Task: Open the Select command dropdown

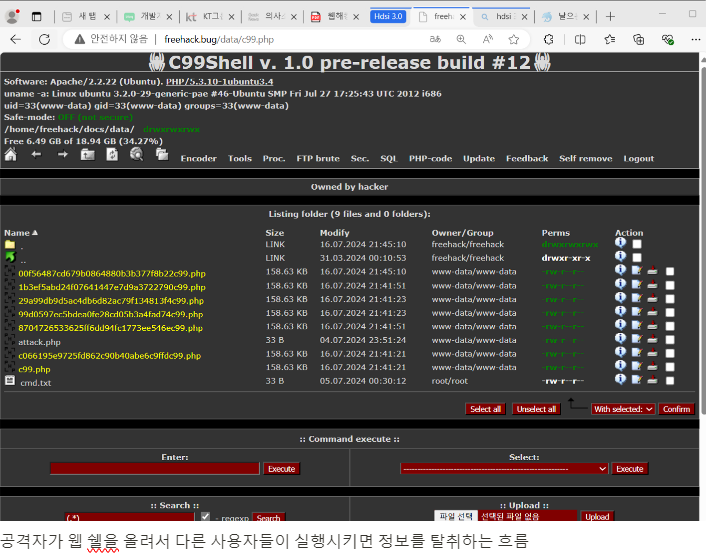Action: (x=504, y=469)
